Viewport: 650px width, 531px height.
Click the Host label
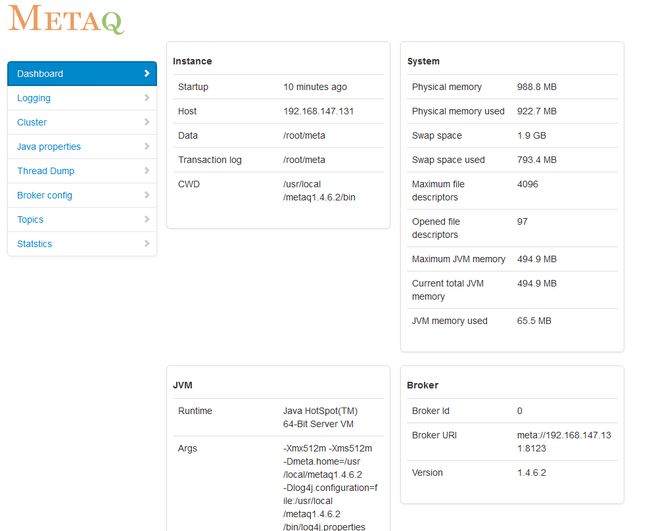point(187,111)
